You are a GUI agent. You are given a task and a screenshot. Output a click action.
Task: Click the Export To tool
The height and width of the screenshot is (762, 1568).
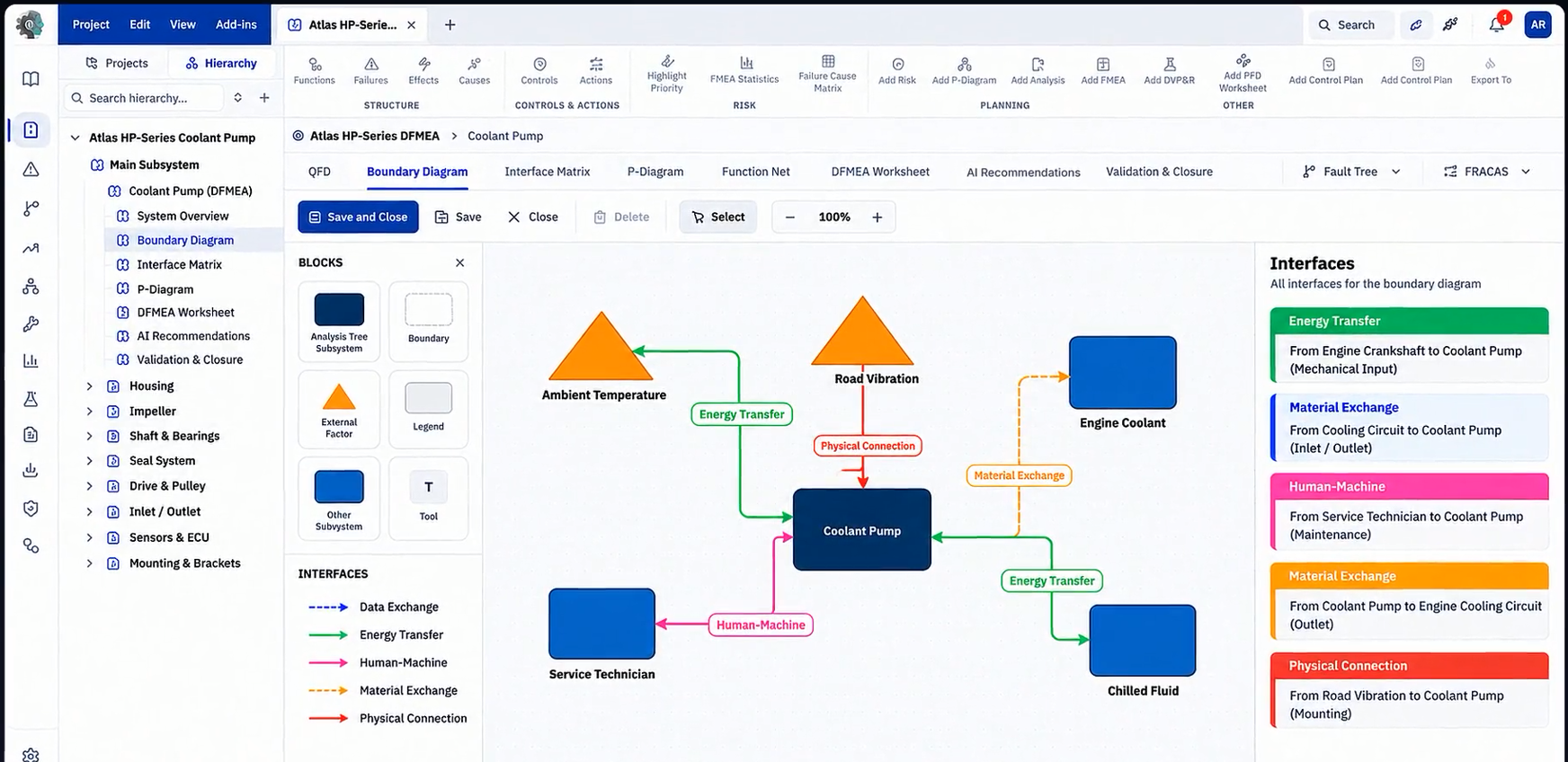[1491, 71]
